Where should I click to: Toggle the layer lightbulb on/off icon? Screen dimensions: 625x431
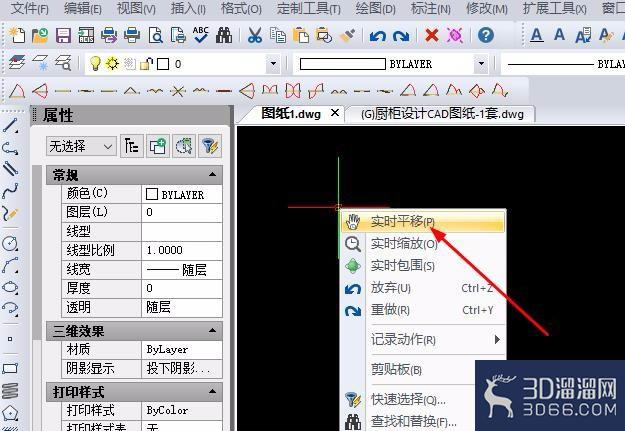tap(95, 63)
